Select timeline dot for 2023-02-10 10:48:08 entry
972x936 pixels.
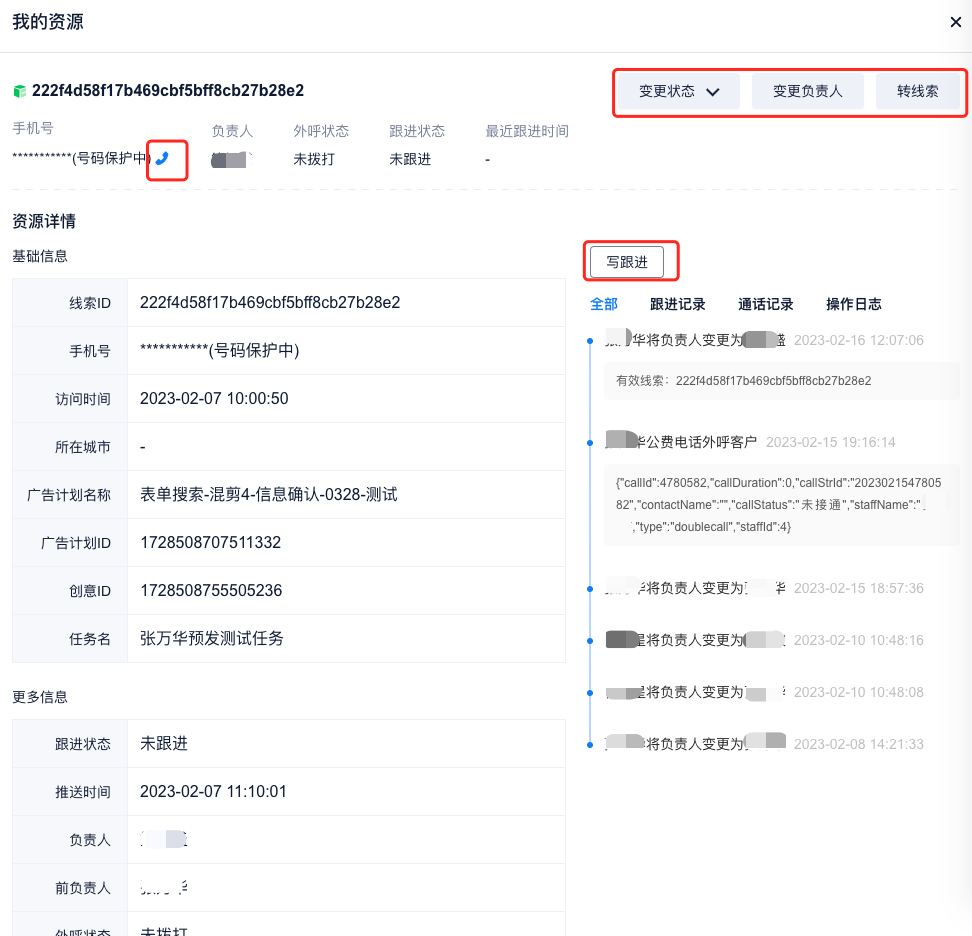(591, 692)
